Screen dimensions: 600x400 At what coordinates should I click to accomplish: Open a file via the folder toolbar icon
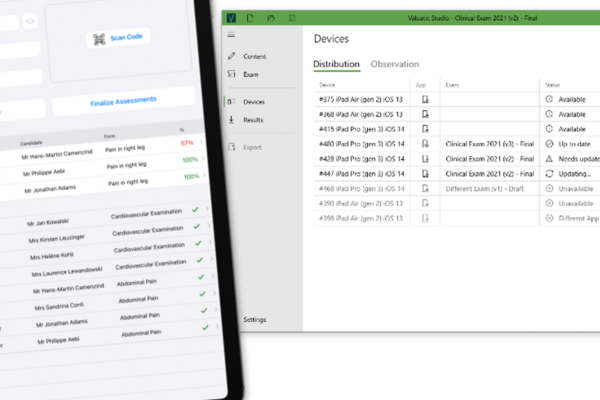click(x=271, y=18)
